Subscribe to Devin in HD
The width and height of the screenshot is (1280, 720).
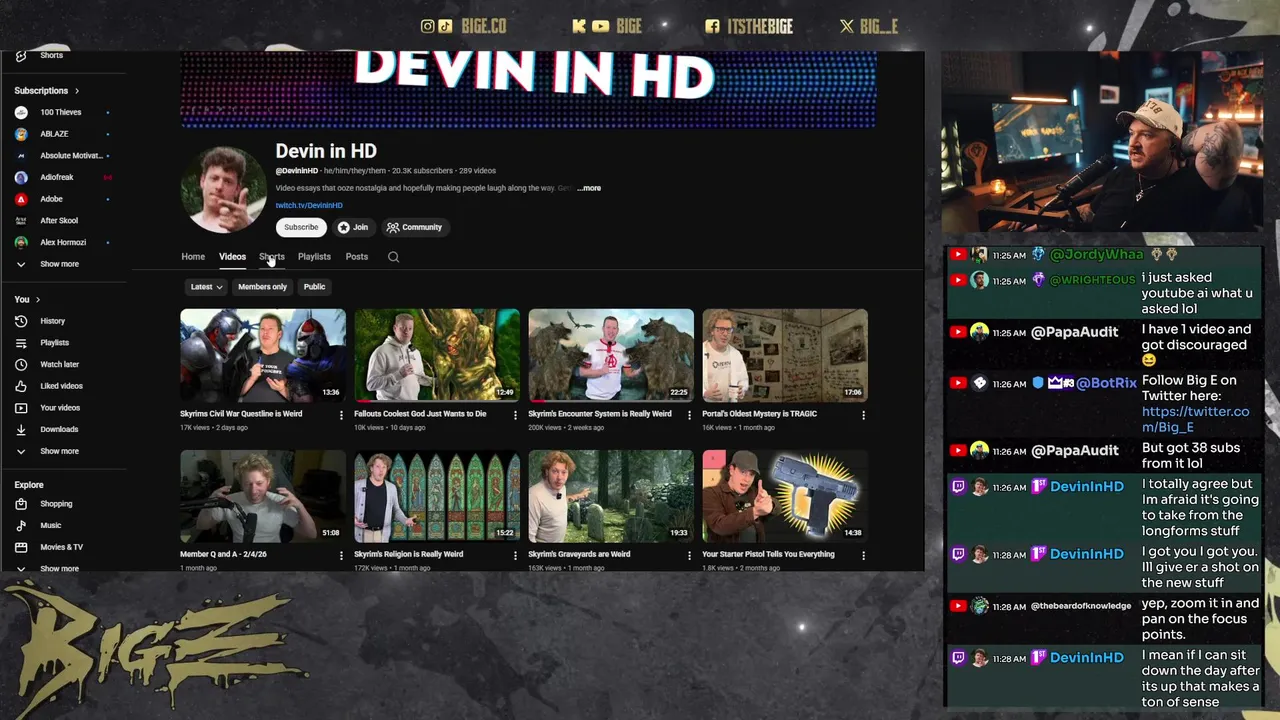pos(301,227)
